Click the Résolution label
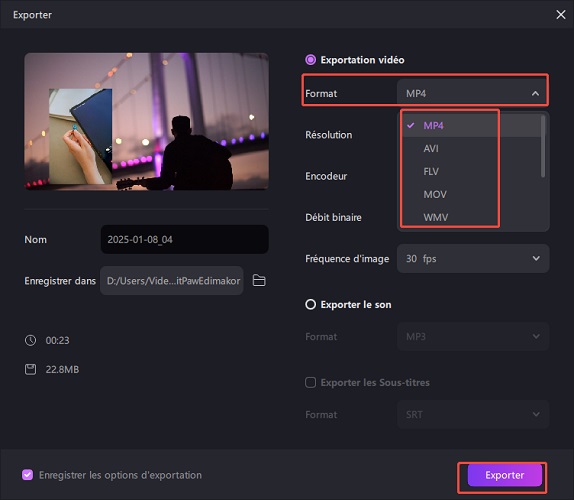 click(x=329, y=135)
